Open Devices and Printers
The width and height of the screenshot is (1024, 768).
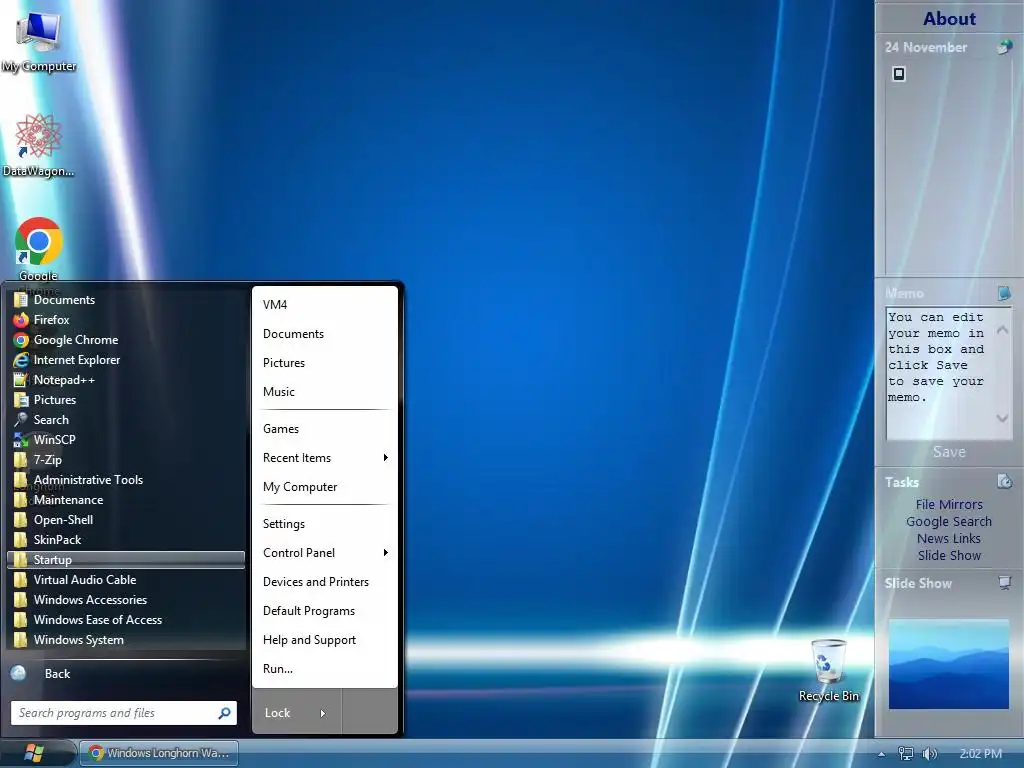(x=325, y=582)
